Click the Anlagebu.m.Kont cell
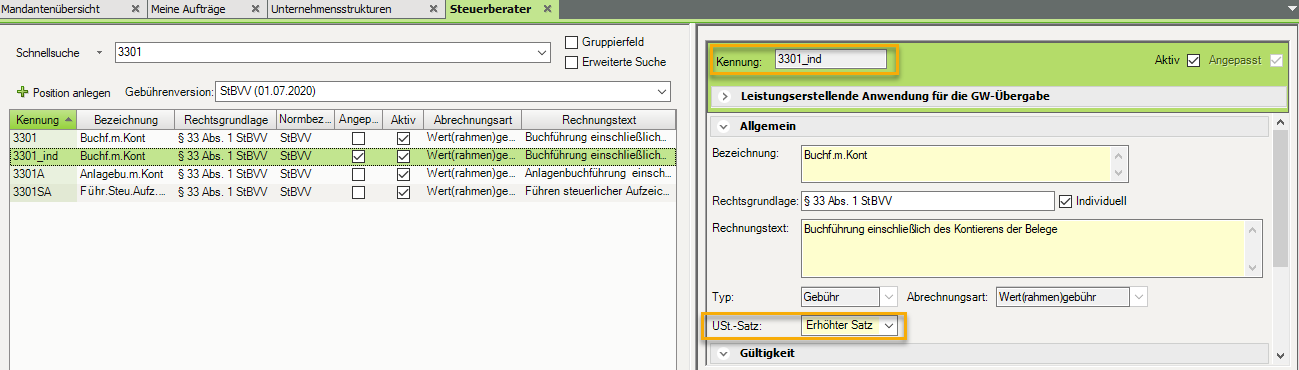This screenshot has width=1299, height=370. tap(126, 174)
